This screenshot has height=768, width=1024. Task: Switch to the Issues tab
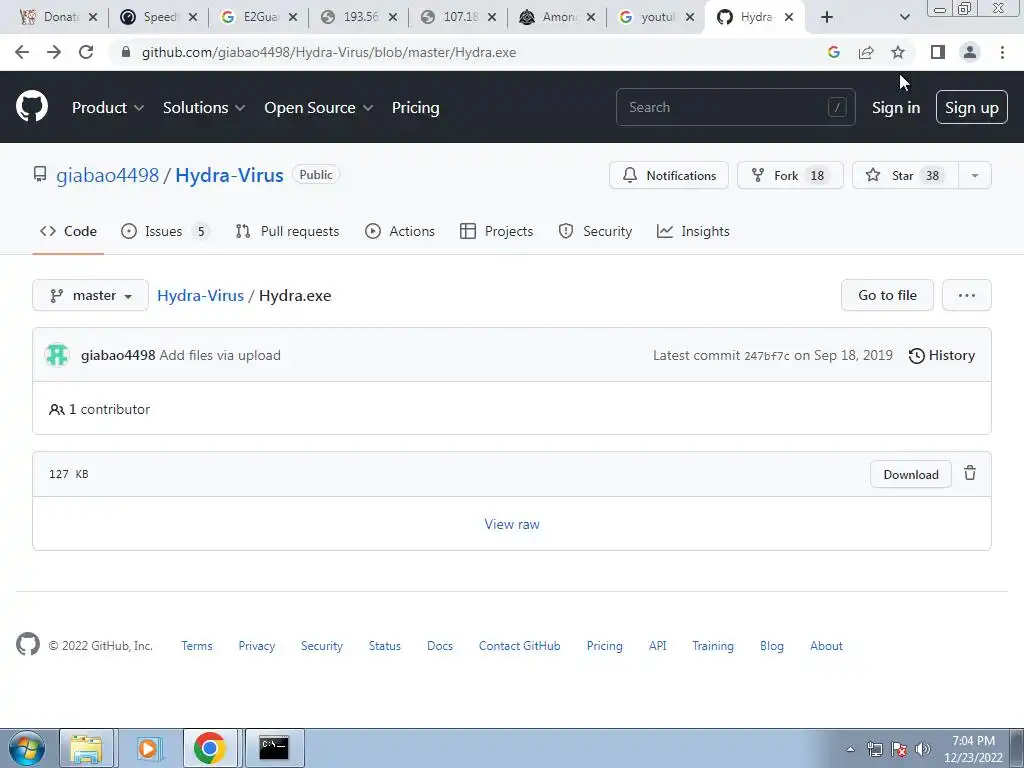coord(165,231)
